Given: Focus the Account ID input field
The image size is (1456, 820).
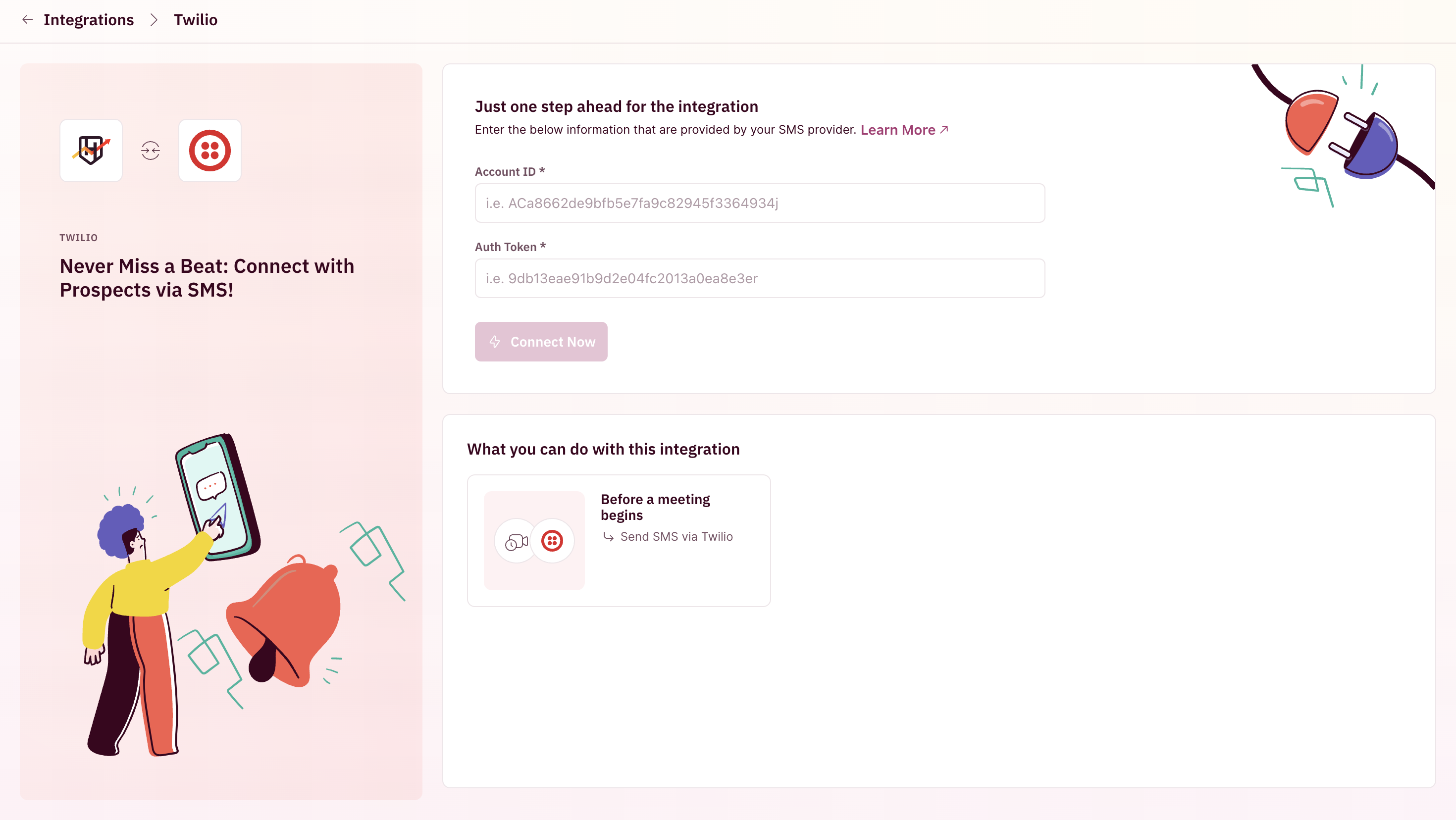Looking at the screenshot, I should pos(760,203).
